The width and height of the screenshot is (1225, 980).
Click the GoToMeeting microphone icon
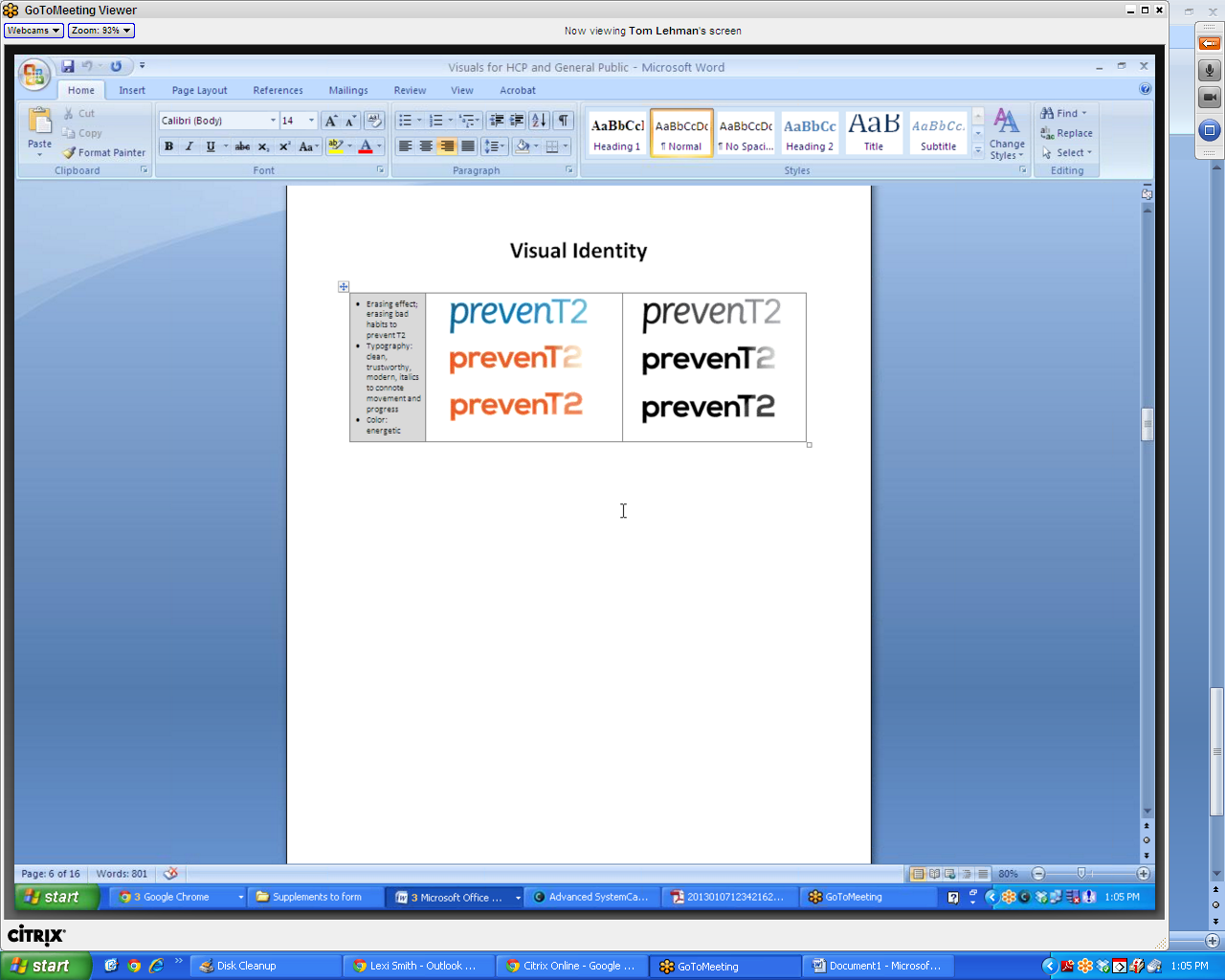(1210, 70)
